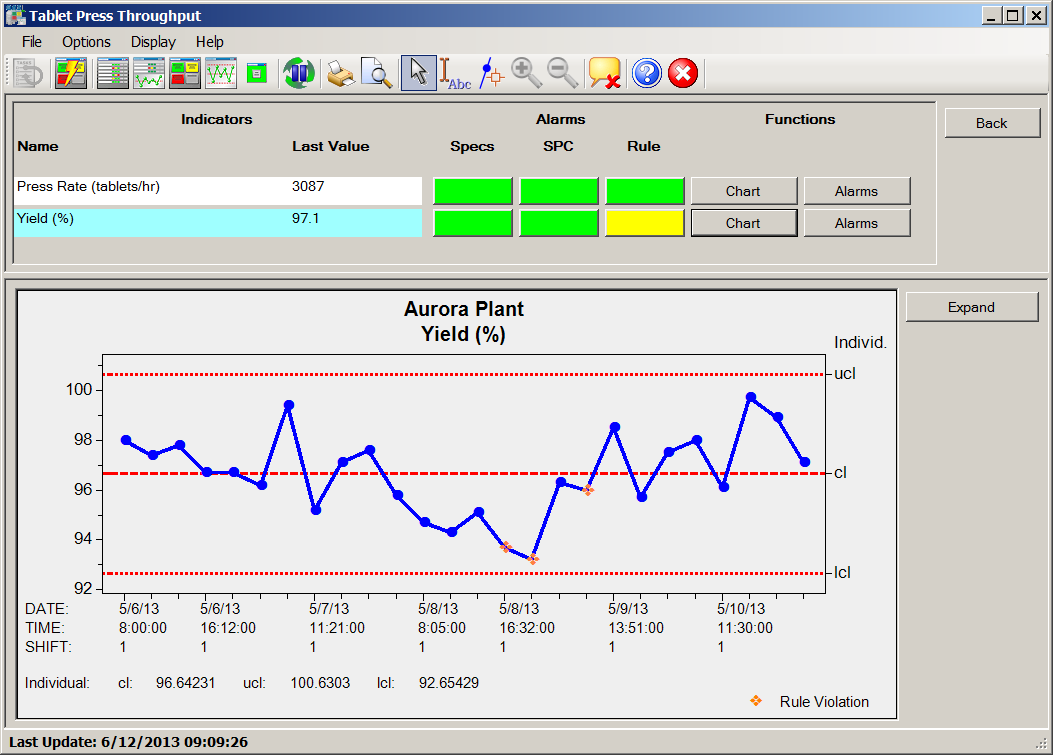Open the Chart for Press Rate

(x=744, y=191)
